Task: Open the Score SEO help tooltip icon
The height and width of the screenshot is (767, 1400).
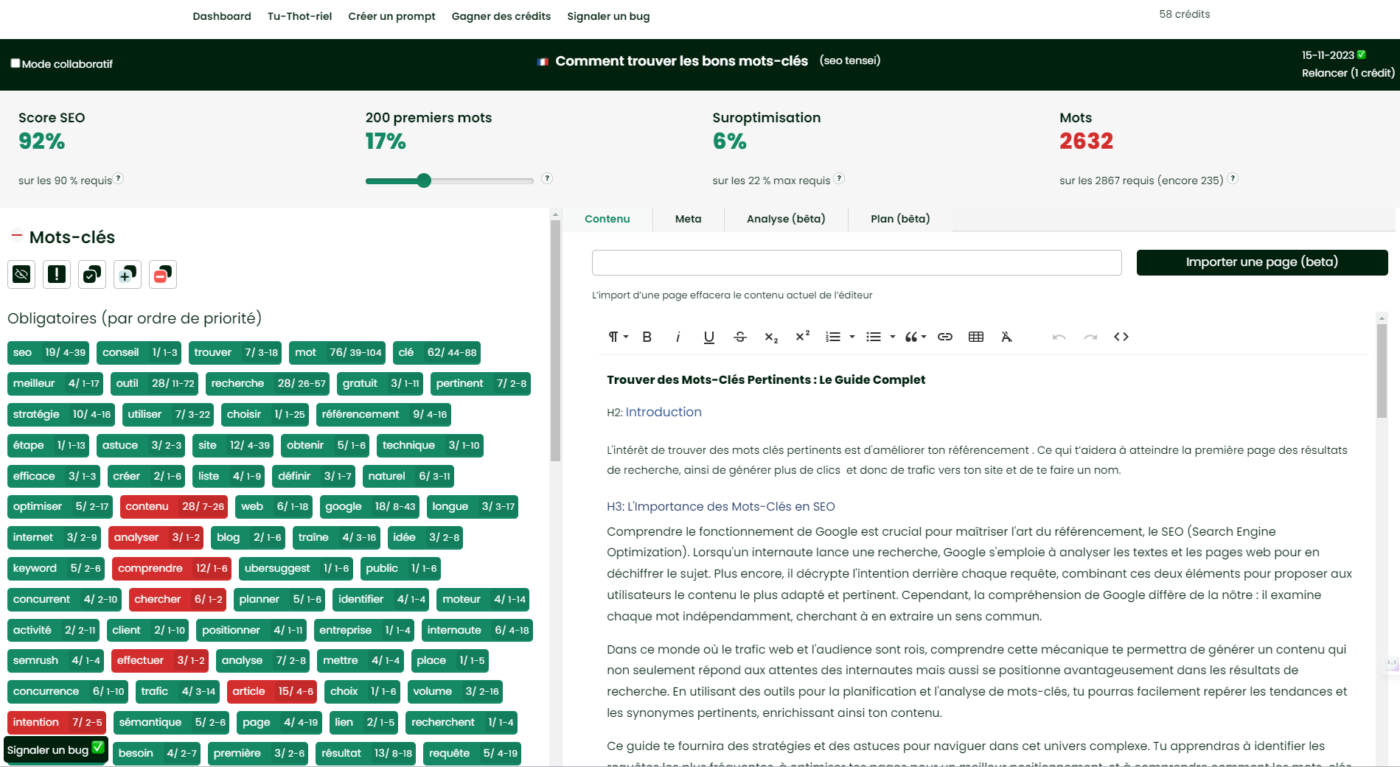Action: click(x=118, y=179)
